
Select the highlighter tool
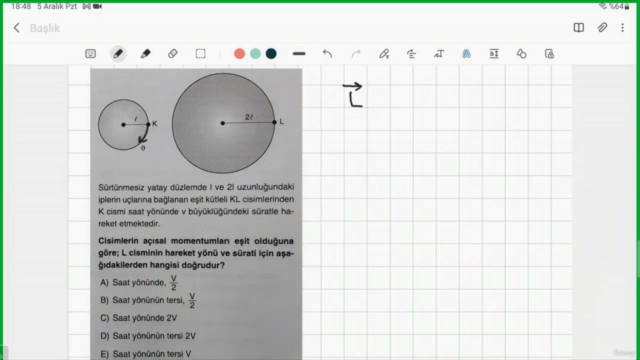click(145, 53)
